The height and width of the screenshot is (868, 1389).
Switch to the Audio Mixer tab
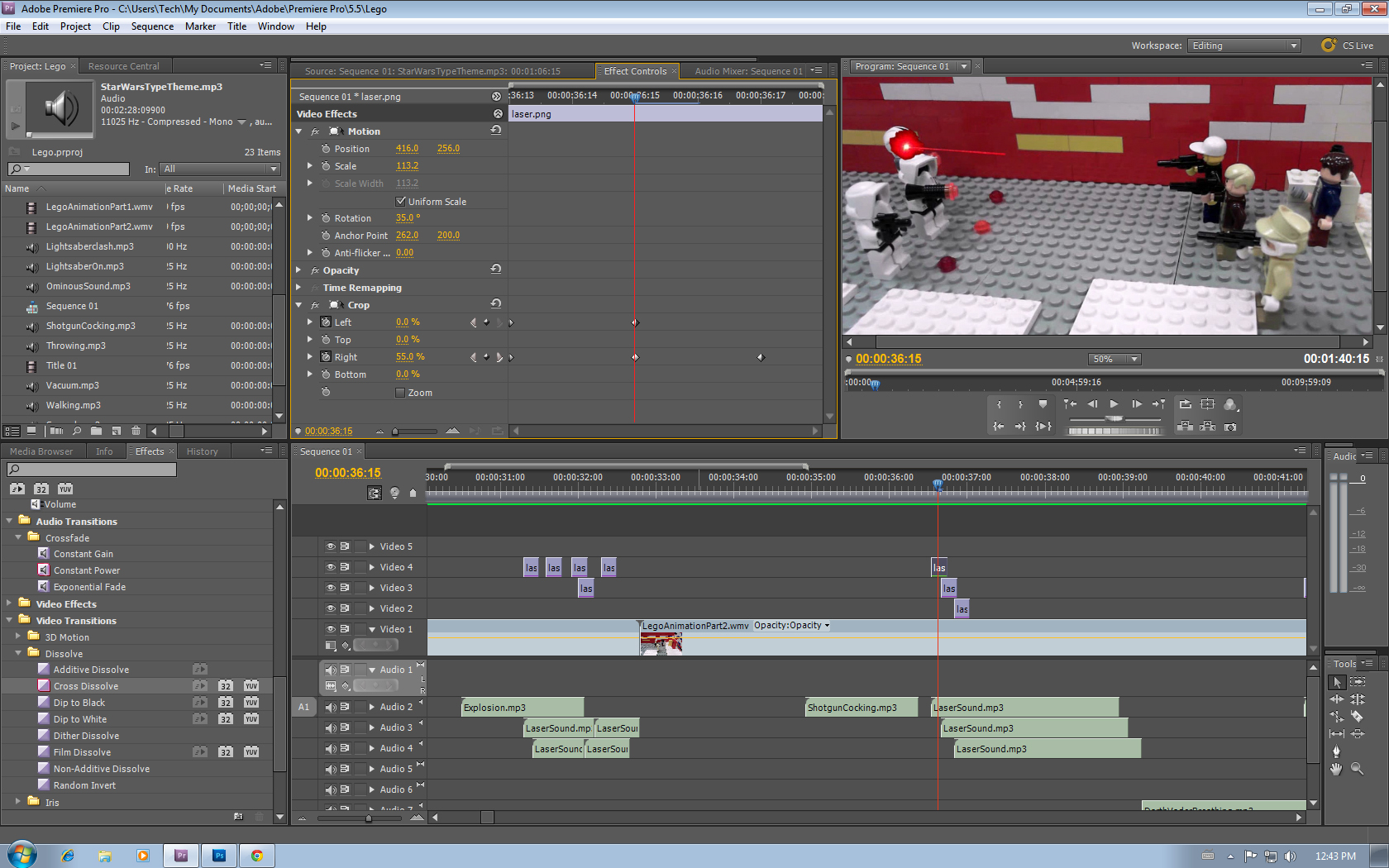click(x=748, y=71)
